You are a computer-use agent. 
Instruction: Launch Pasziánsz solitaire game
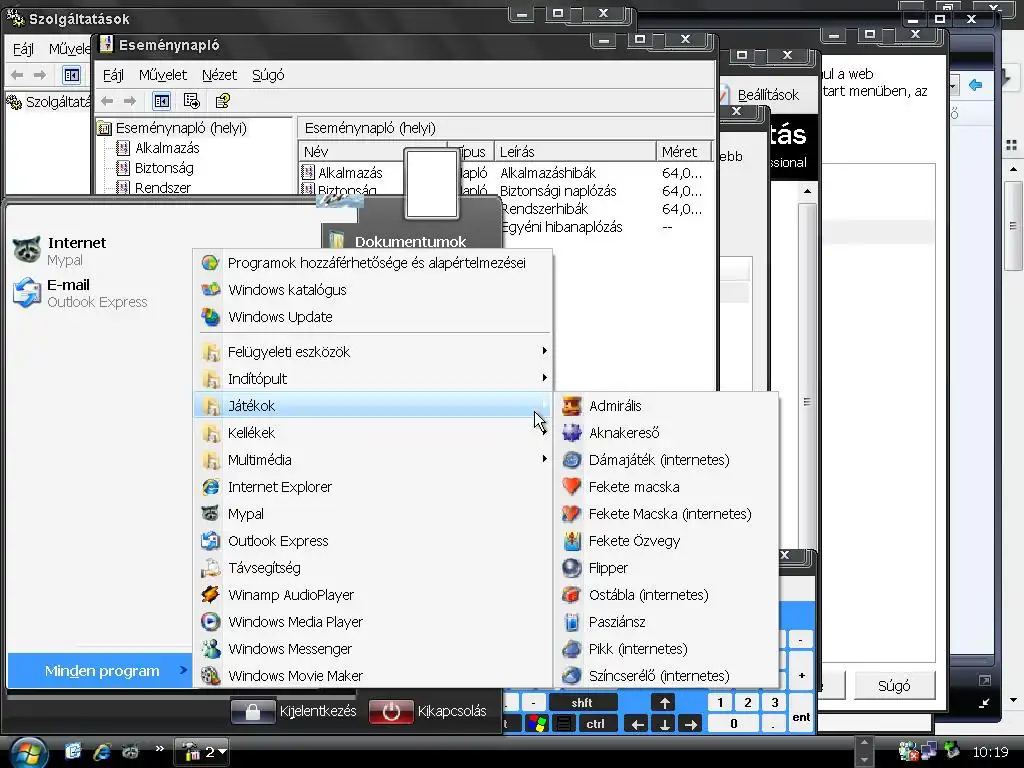coord(666,622)
